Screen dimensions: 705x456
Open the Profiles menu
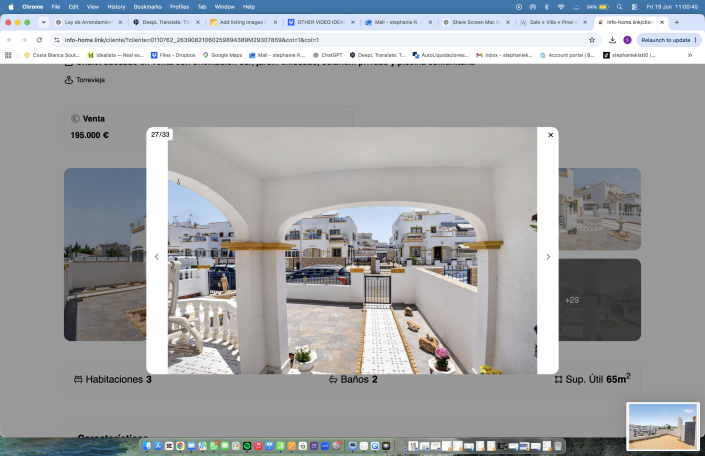[x=179, y=7]
